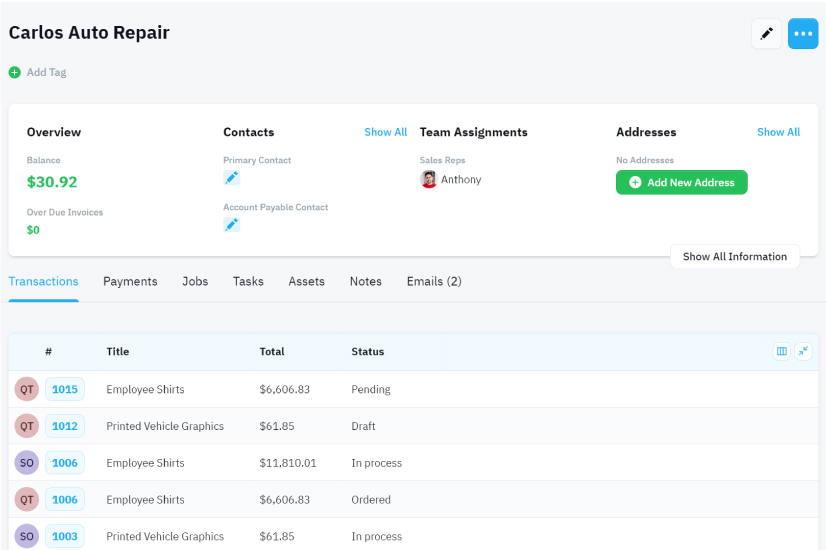
Task: Click QT badge for Pending Employee Shirts row
Action: tap(27, 389)
